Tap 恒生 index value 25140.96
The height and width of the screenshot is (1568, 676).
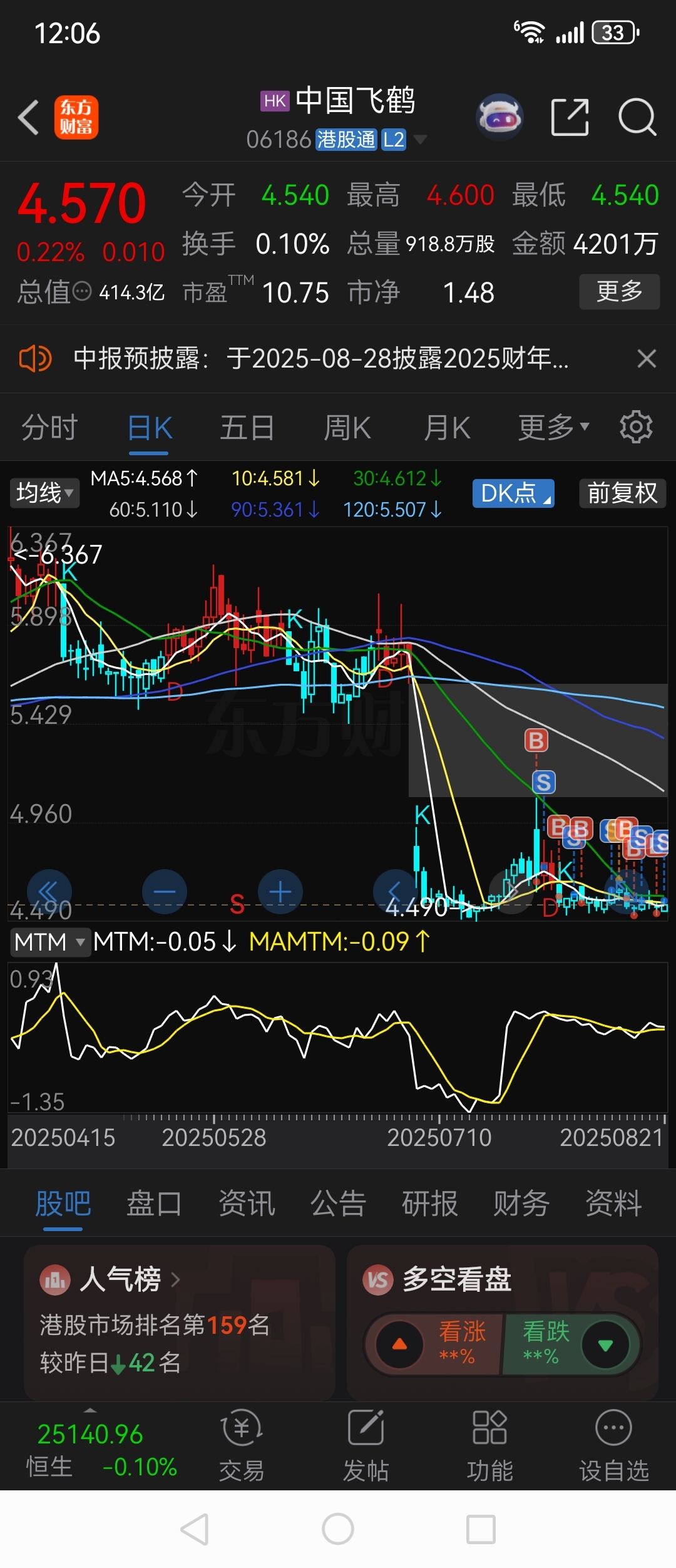coord(90,1434)
